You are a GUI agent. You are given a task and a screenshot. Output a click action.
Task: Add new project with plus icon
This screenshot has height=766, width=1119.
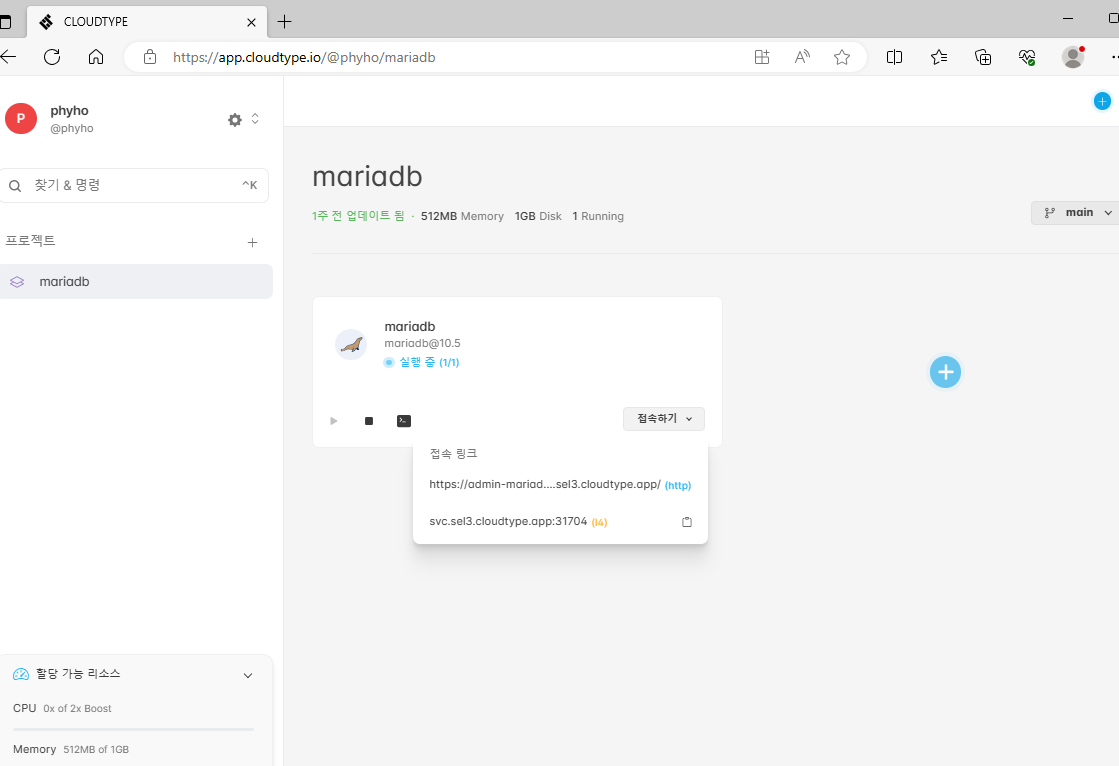click(x=252, y=243)
